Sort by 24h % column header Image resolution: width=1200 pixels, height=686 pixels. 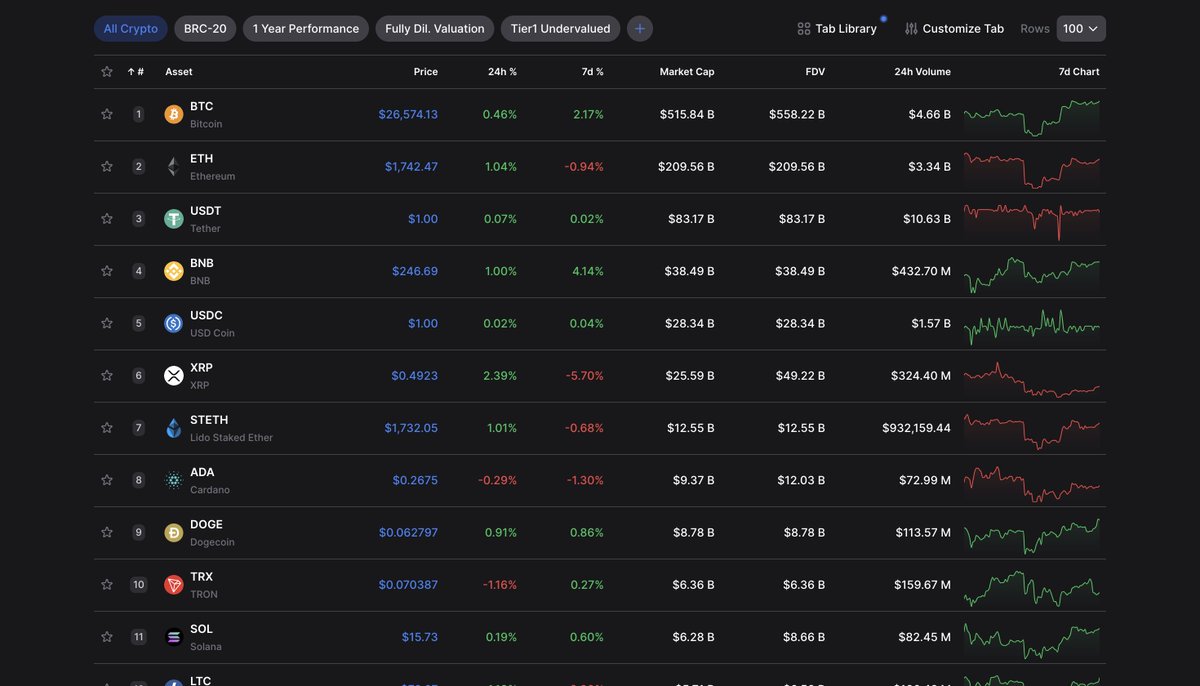(x=502, y=72)
